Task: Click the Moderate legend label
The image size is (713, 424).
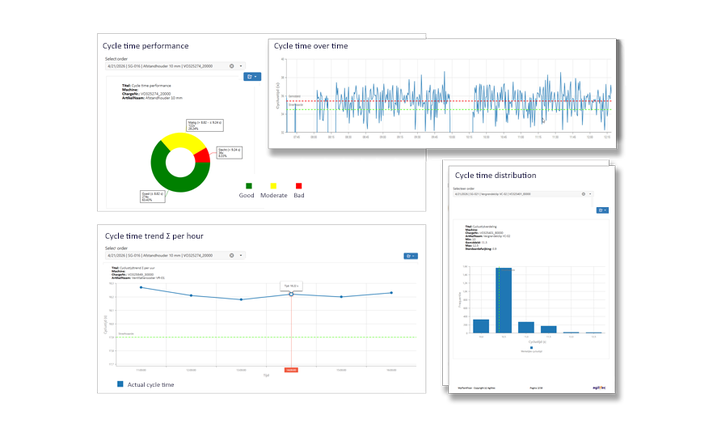Action: [x=274, y=195]
